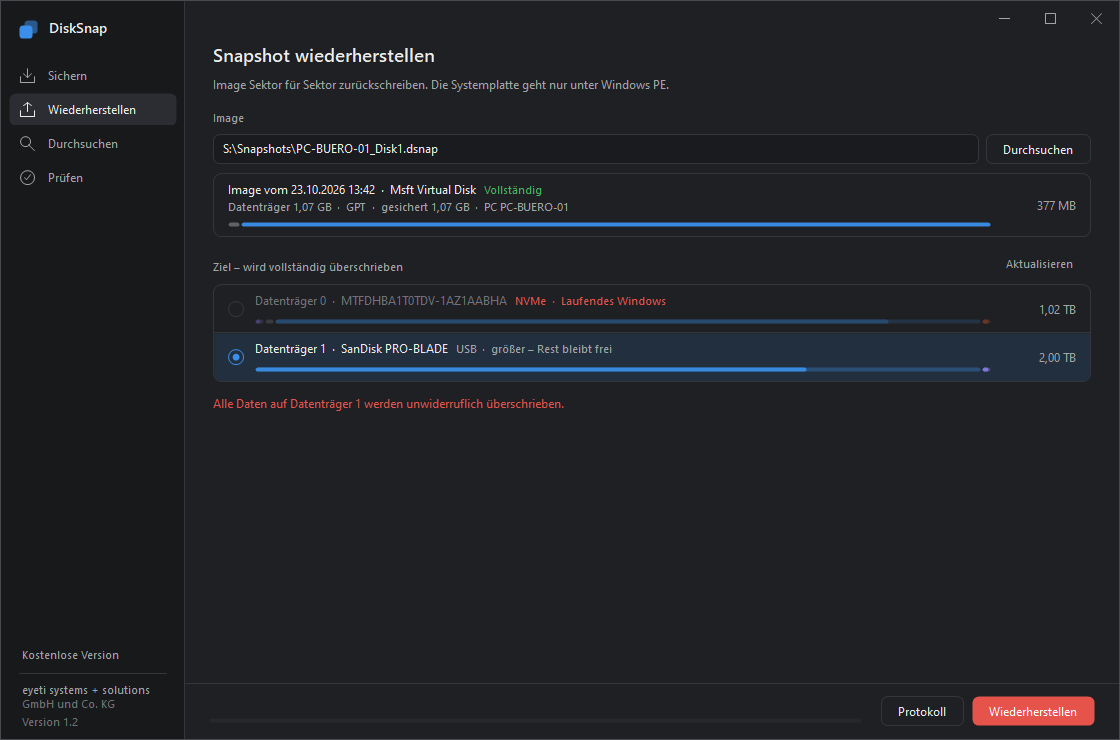
Task: Open the Sichern section
Action: coord(93,76)
